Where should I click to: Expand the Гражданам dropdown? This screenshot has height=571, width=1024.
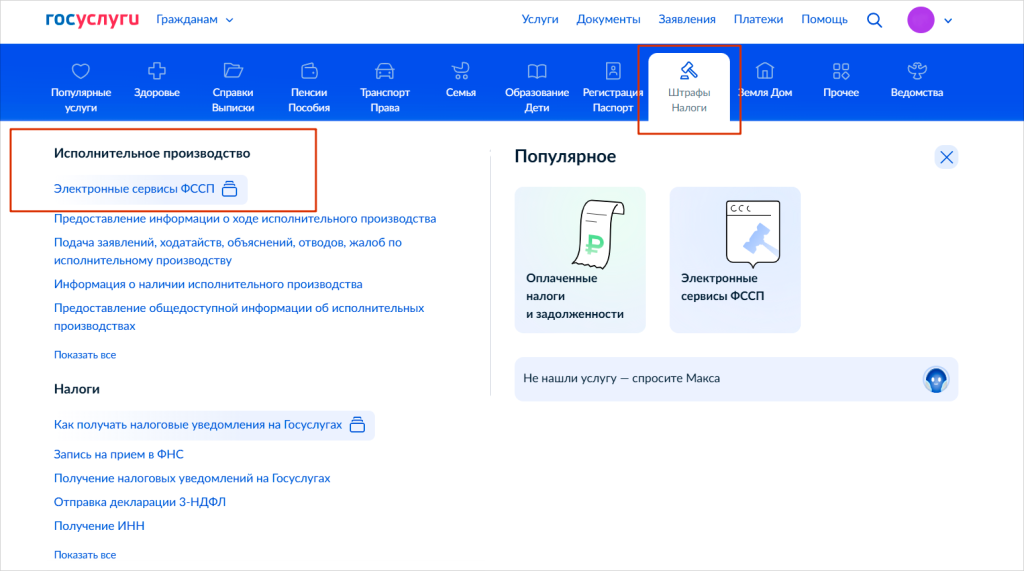(195, 19)
